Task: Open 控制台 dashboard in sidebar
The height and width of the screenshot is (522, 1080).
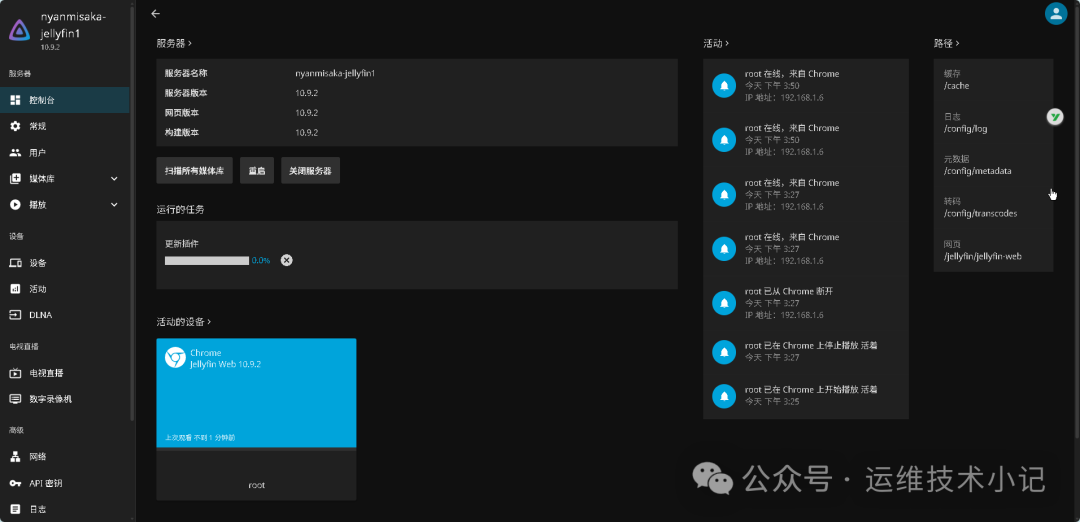Action: (x=65, y=100)
